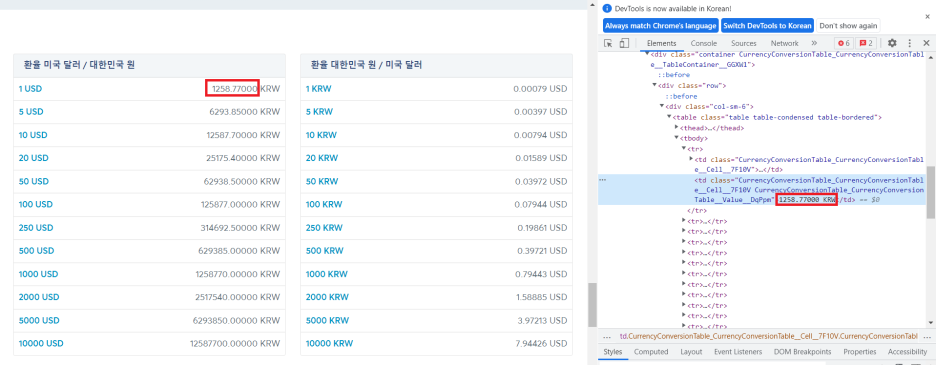Open the 10000 USD link

coord(41,343)
